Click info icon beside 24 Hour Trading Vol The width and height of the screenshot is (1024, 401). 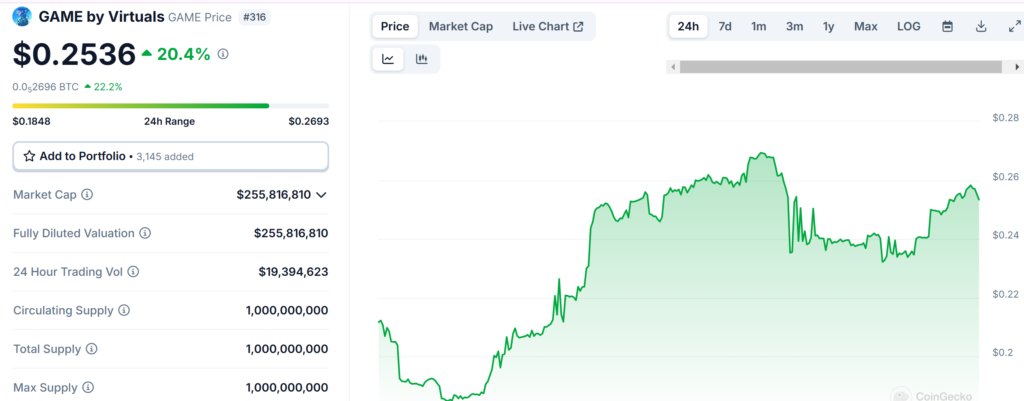(133, 272)
